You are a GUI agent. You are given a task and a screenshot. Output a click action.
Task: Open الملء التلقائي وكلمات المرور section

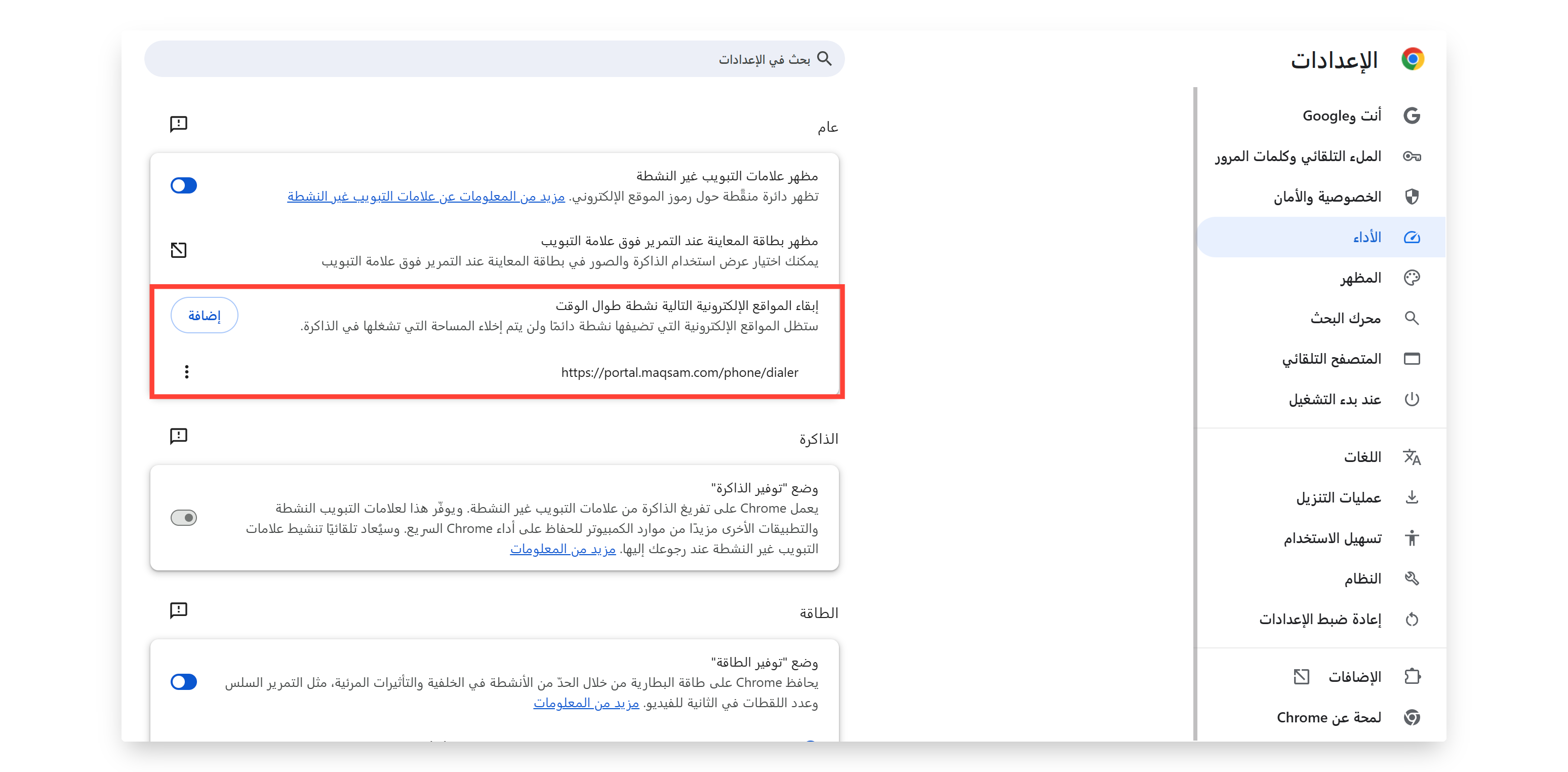click(1321, 157)
